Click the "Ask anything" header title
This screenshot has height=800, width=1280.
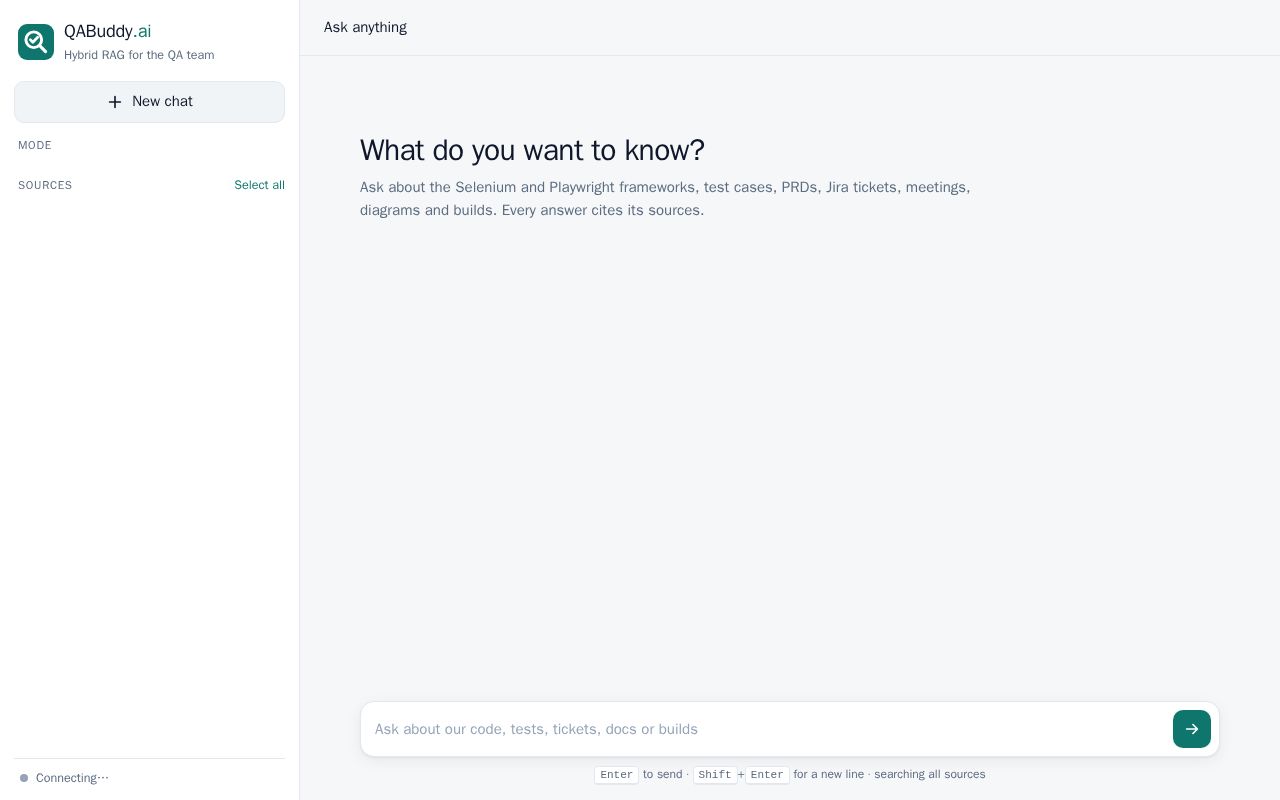[x=365, y=27]
